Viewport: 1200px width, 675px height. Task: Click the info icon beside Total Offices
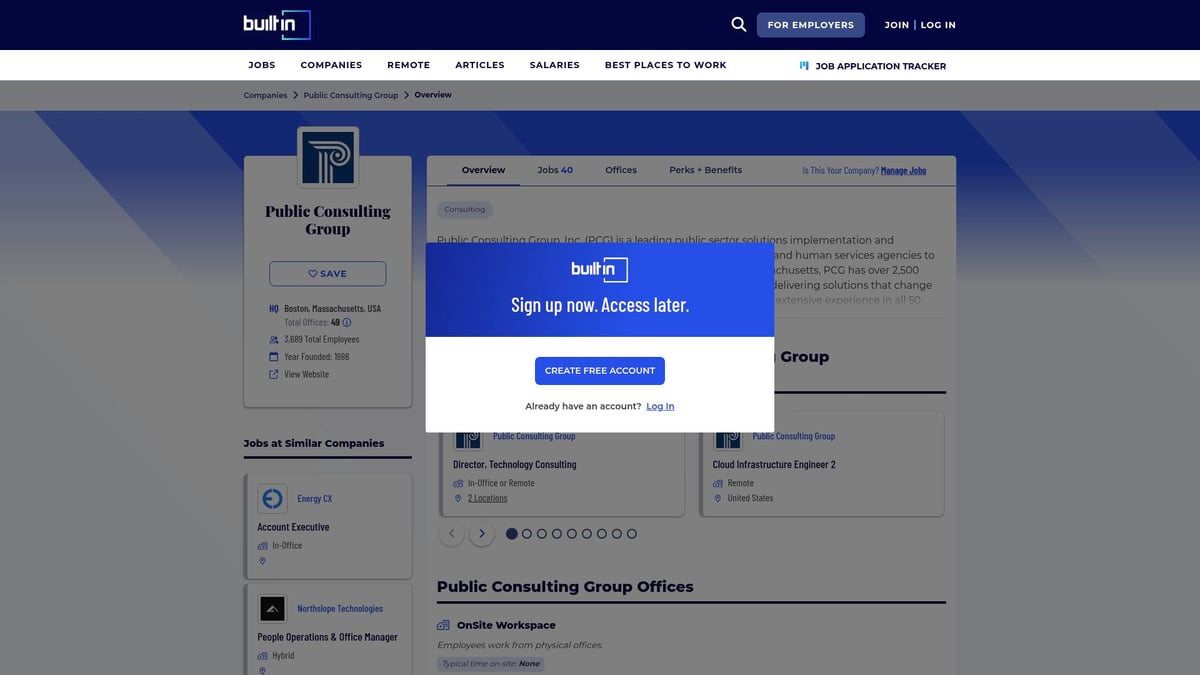[347, 323]
